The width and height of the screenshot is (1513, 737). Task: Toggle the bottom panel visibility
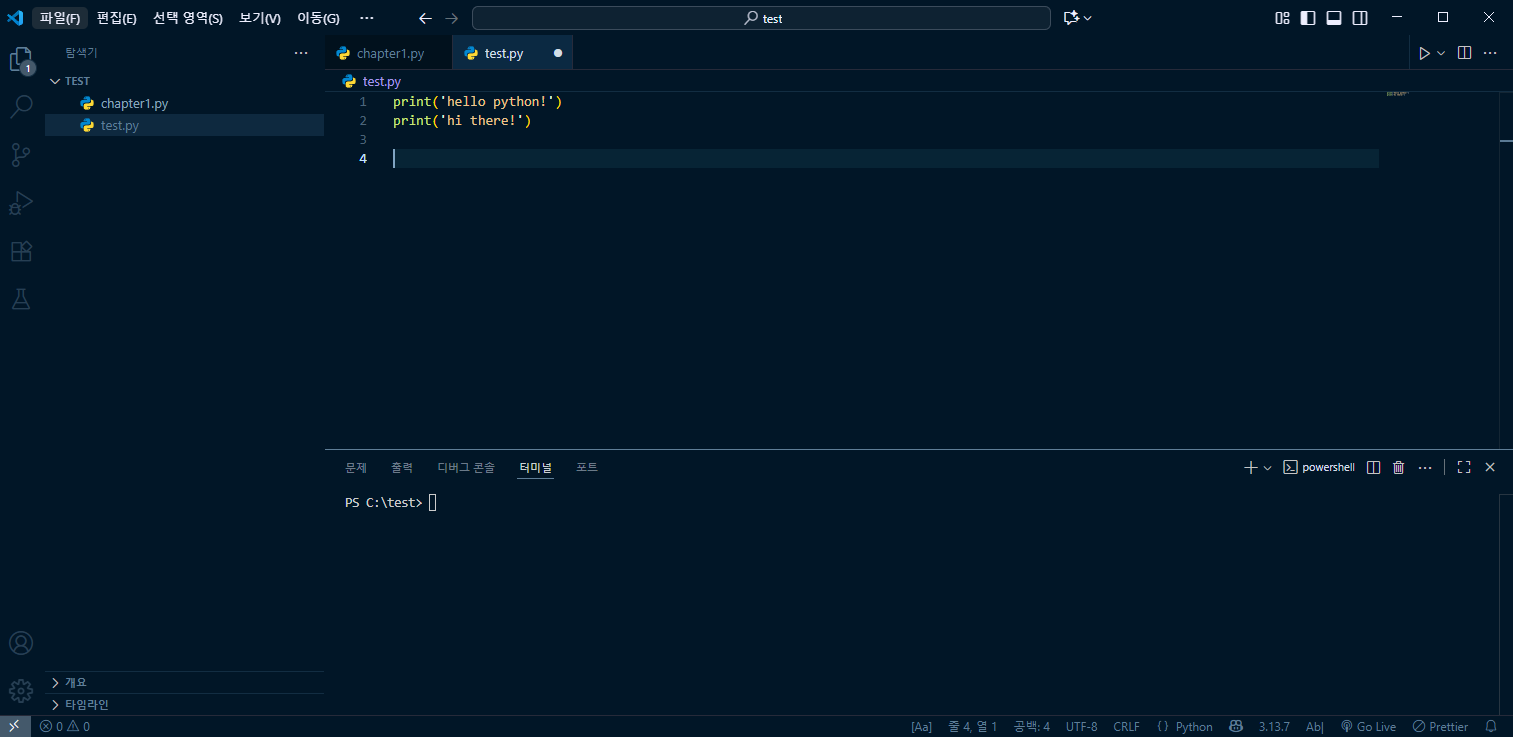point(1334,18)
